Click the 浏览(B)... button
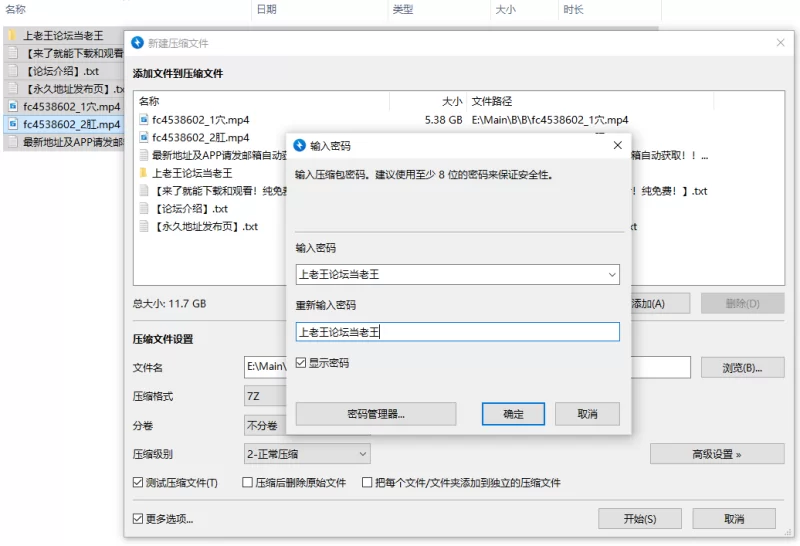 point(742,368)
